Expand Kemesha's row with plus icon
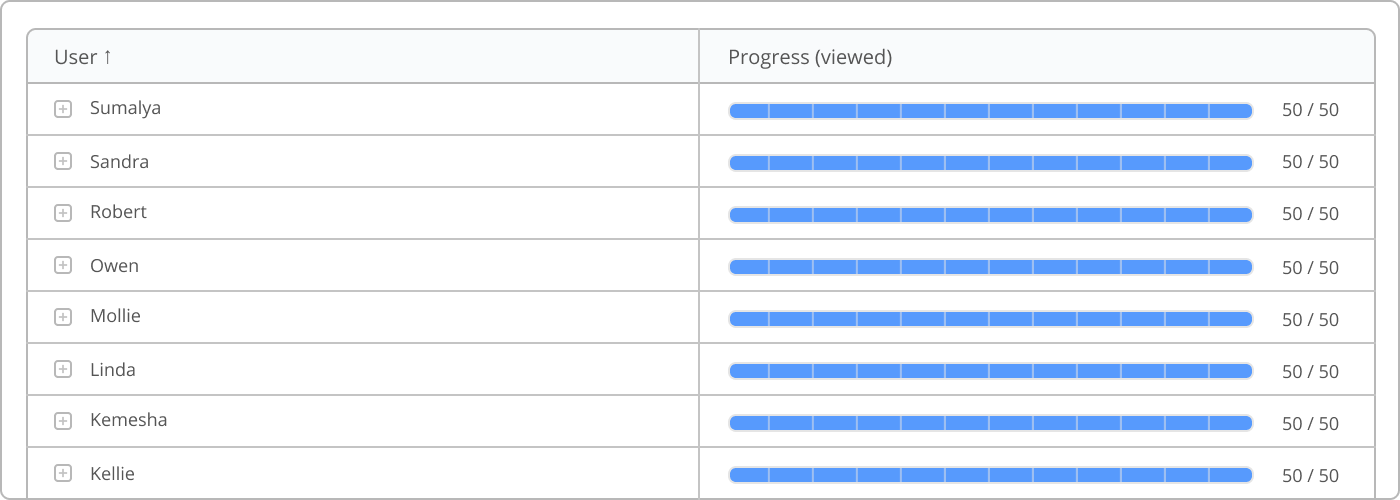This screenshot has width=1400, height=500. click(63, 421)
